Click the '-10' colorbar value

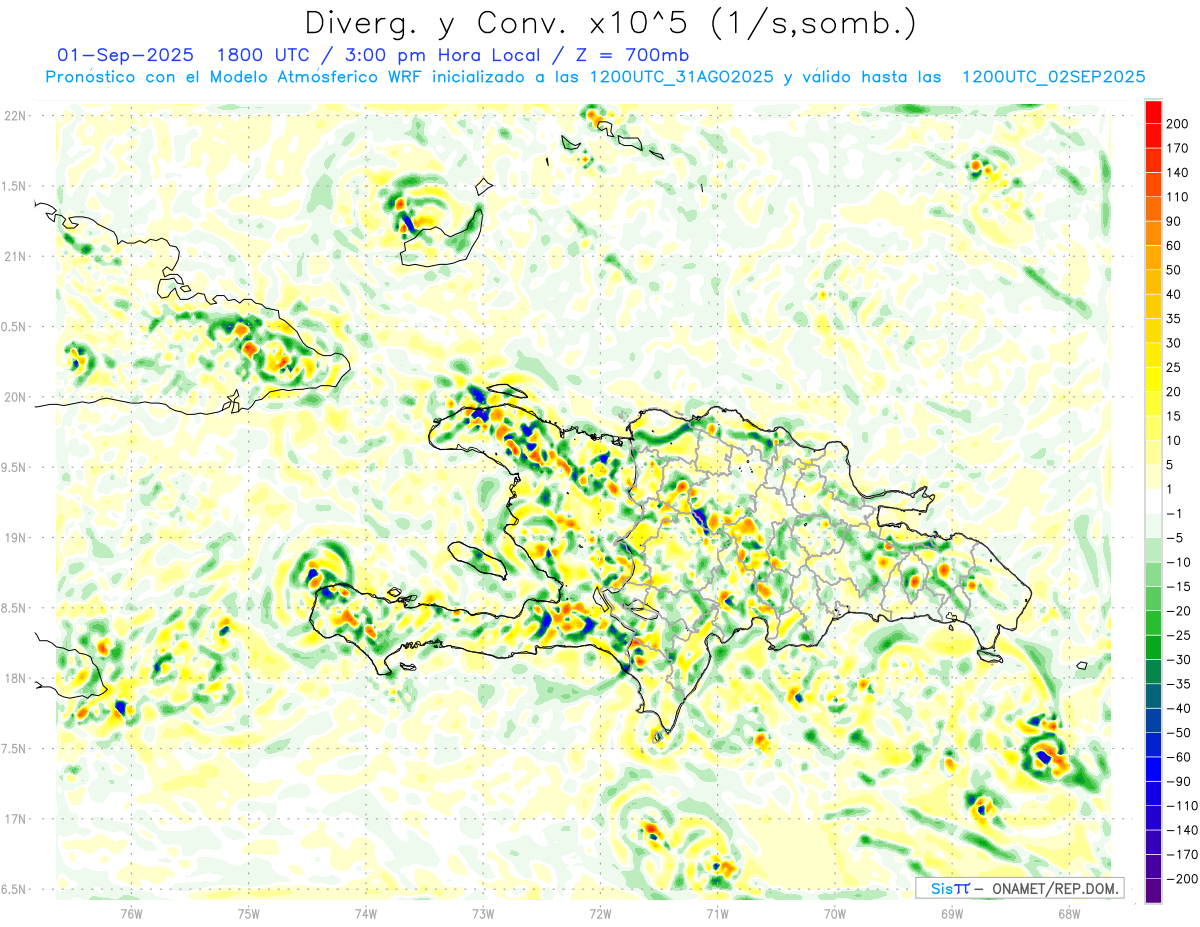(x=1178, y=562)
